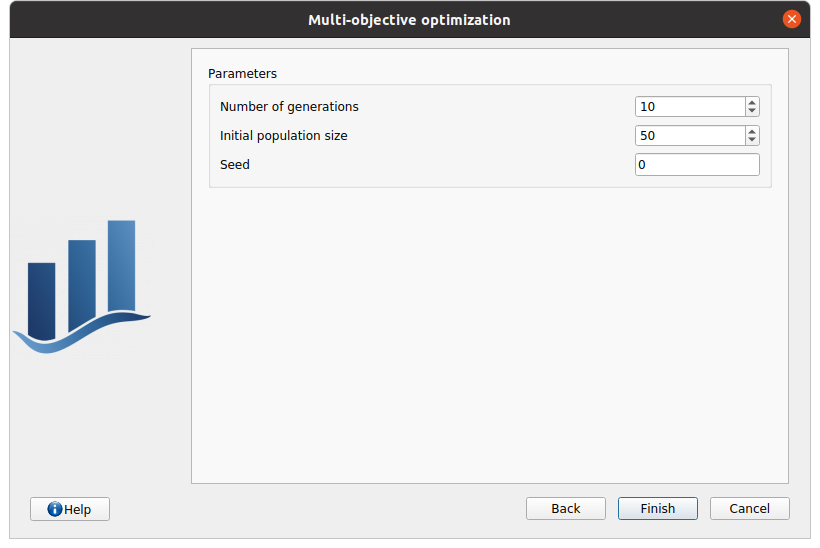This screenshot has height=548, width=820.
Task: Cancel the optimization wizard
Action: [x=749, y=509]
